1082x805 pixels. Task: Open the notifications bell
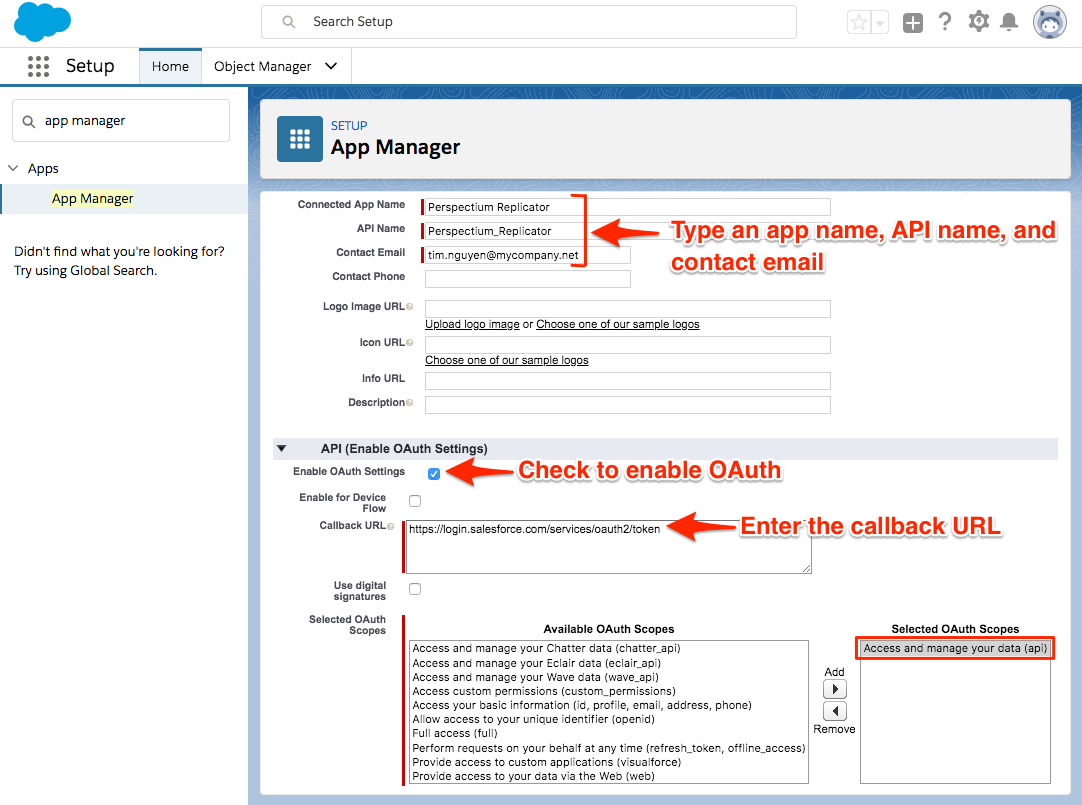(1009, 22)
